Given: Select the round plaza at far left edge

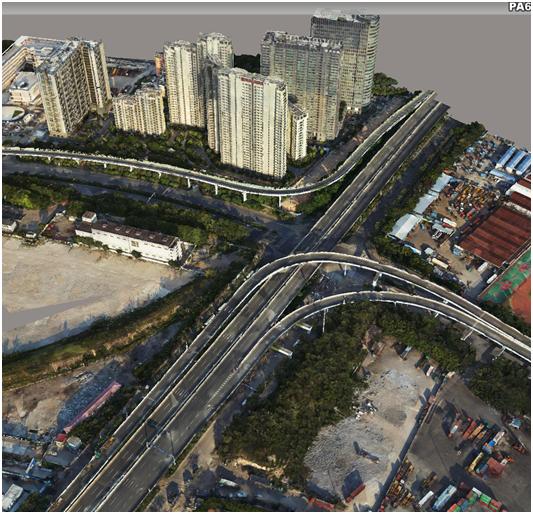Looking at the screenshot, I should pyautogui.click(x=13, y=113).
